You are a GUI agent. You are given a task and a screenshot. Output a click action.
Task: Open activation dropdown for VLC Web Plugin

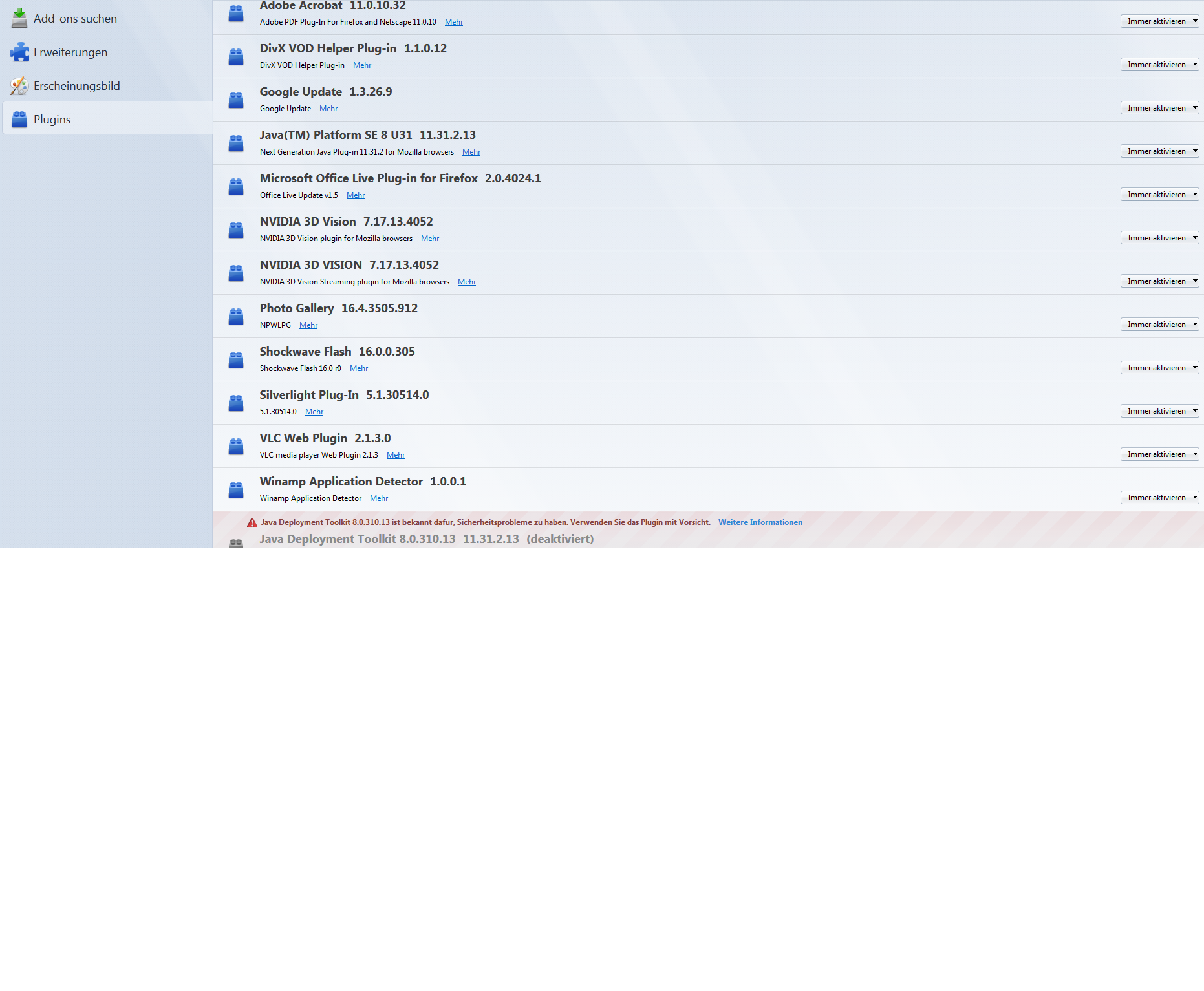click(1159, 454)
